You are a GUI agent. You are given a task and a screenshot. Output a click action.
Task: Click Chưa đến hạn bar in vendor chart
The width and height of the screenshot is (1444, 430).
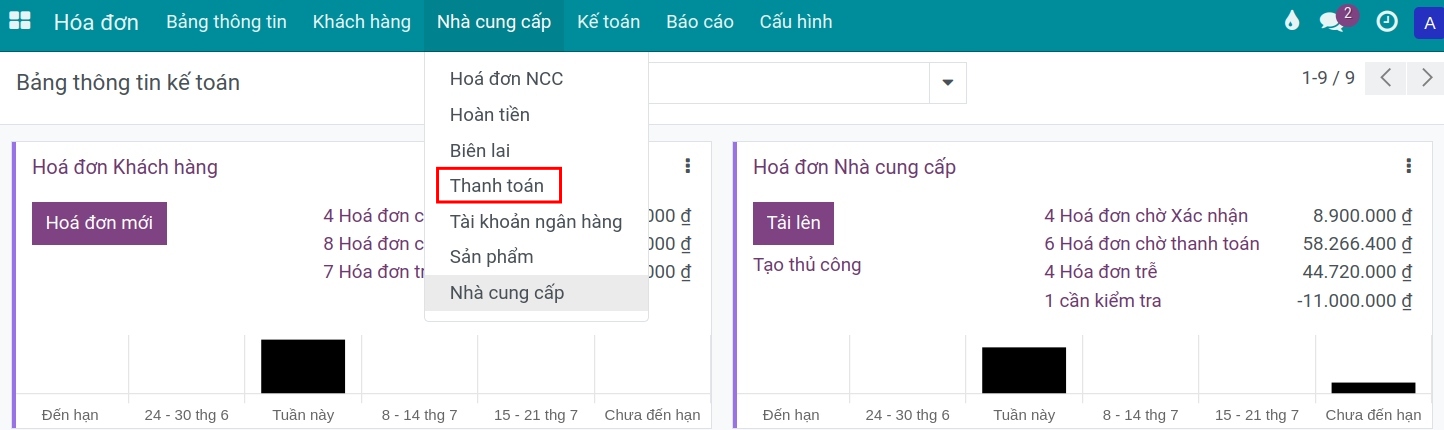(1373, 388)
